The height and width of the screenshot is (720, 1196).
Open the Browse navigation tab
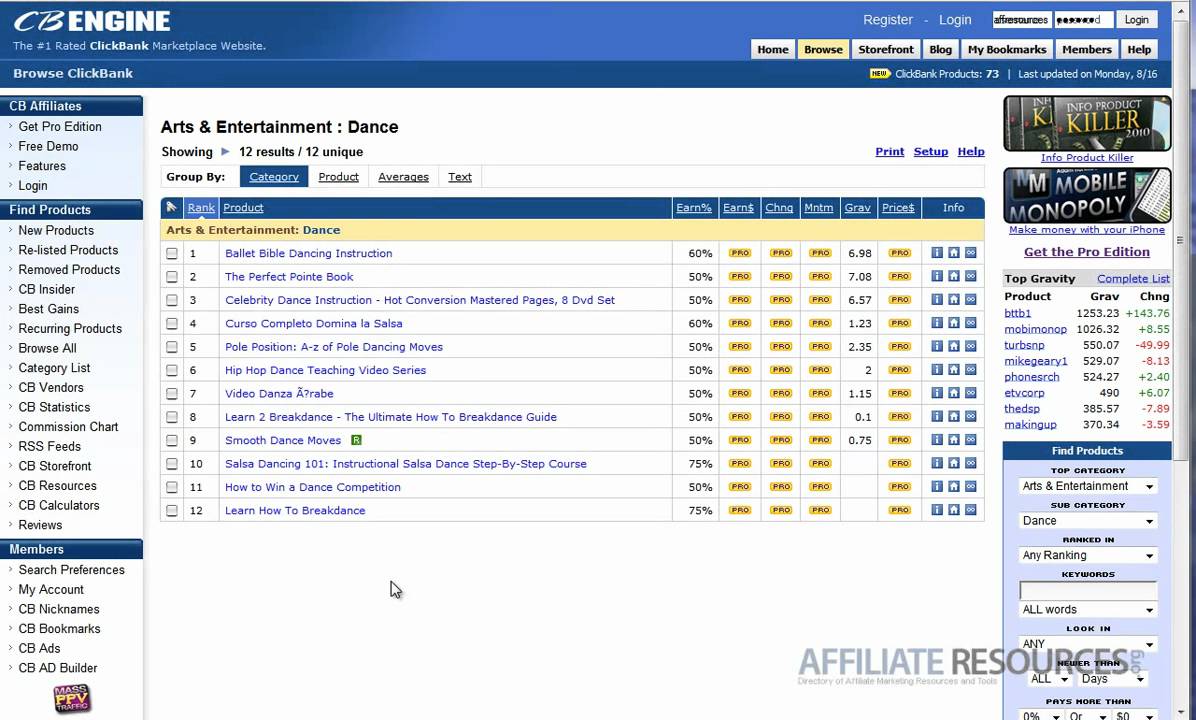click(823, 50)
